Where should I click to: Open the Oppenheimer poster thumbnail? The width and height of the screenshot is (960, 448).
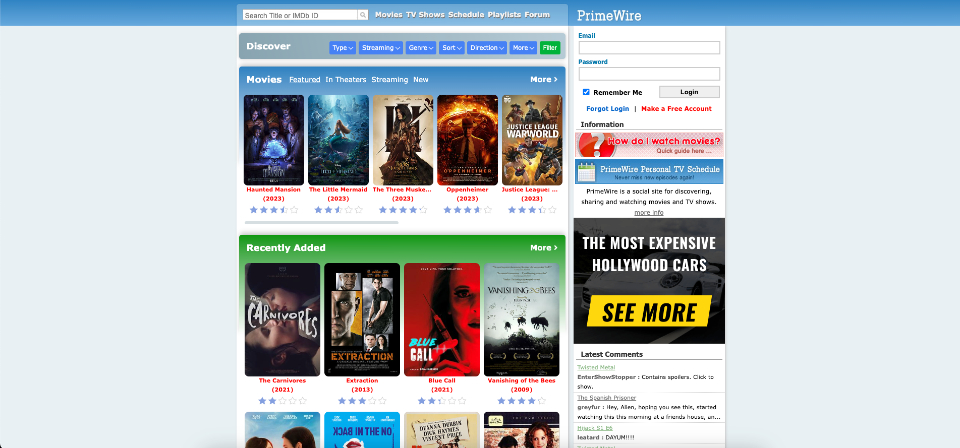468,140
